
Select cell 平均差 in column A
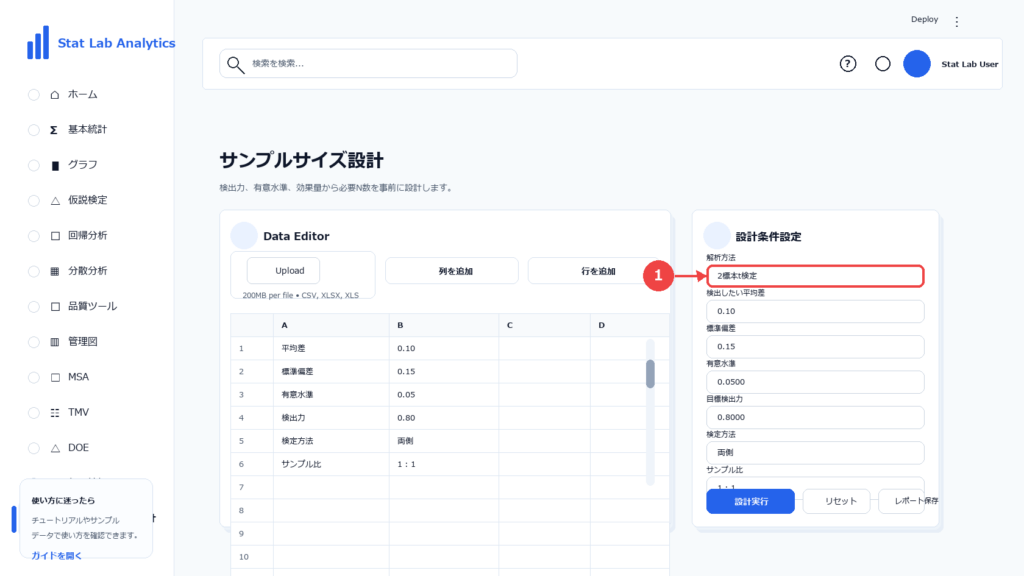(331, 348)
